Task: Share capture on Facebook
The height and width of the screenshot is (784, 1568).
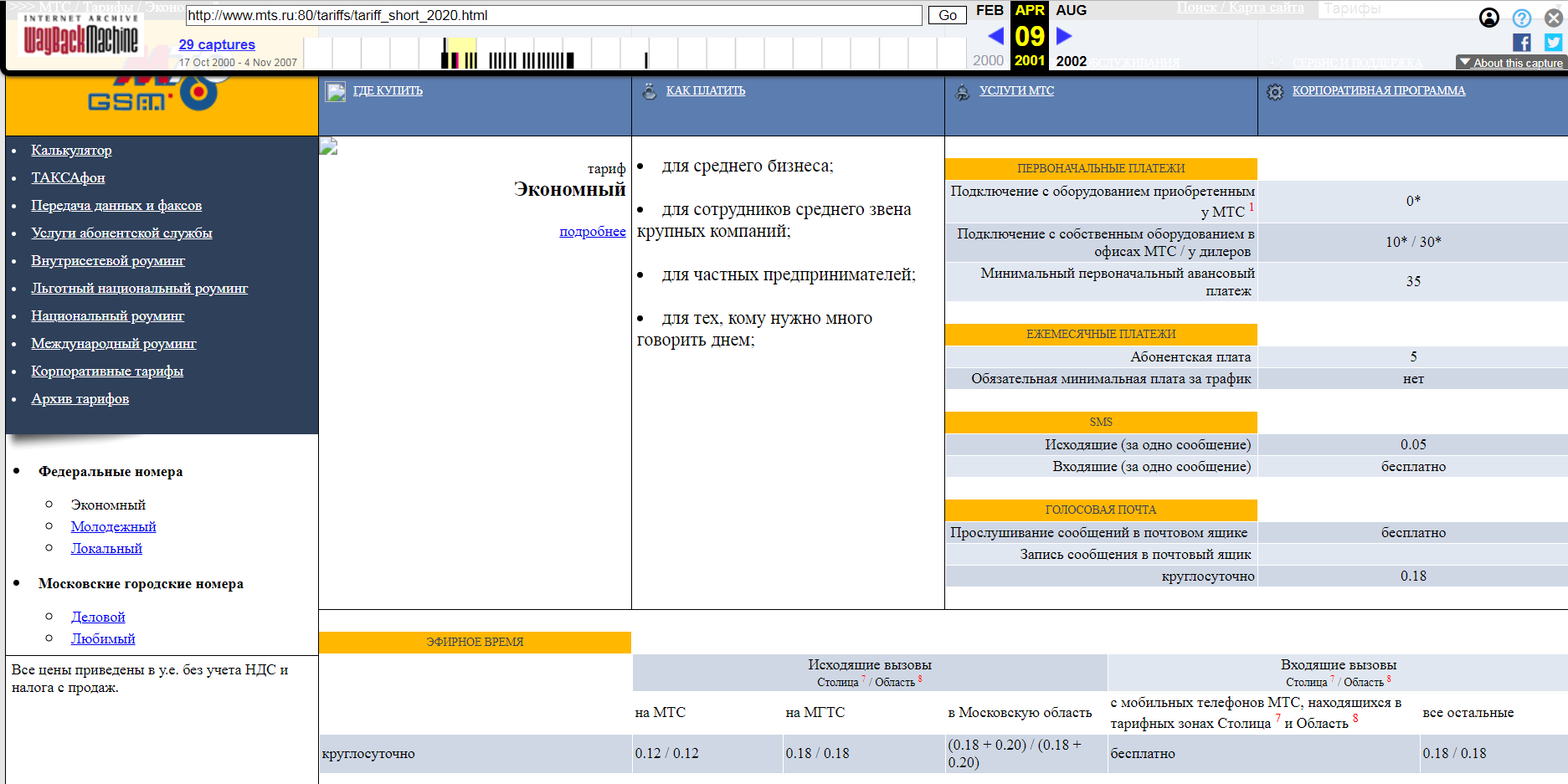Action: pyautogui.click(x=1522, y=43)
